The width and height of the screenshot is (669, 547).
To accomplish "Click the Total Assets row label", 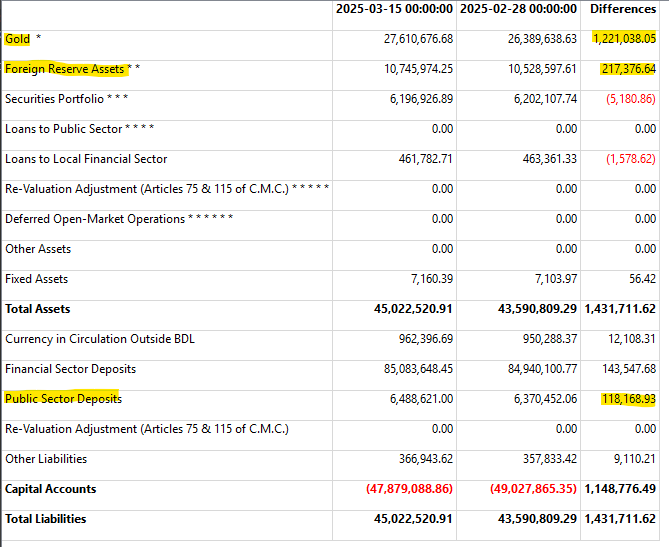I will tap(38, 309).
